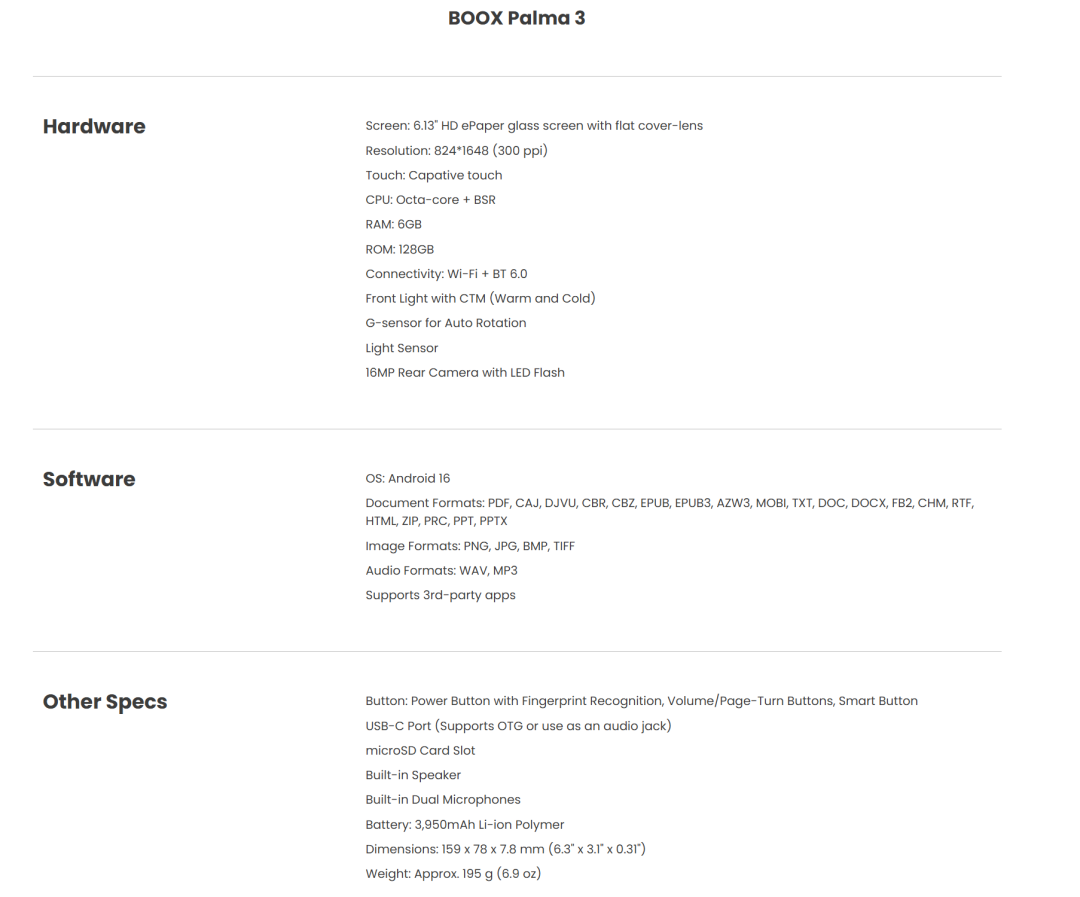1080x897 pixels.
Task: Select the Other Specs heading
Action: pos(105,701)
